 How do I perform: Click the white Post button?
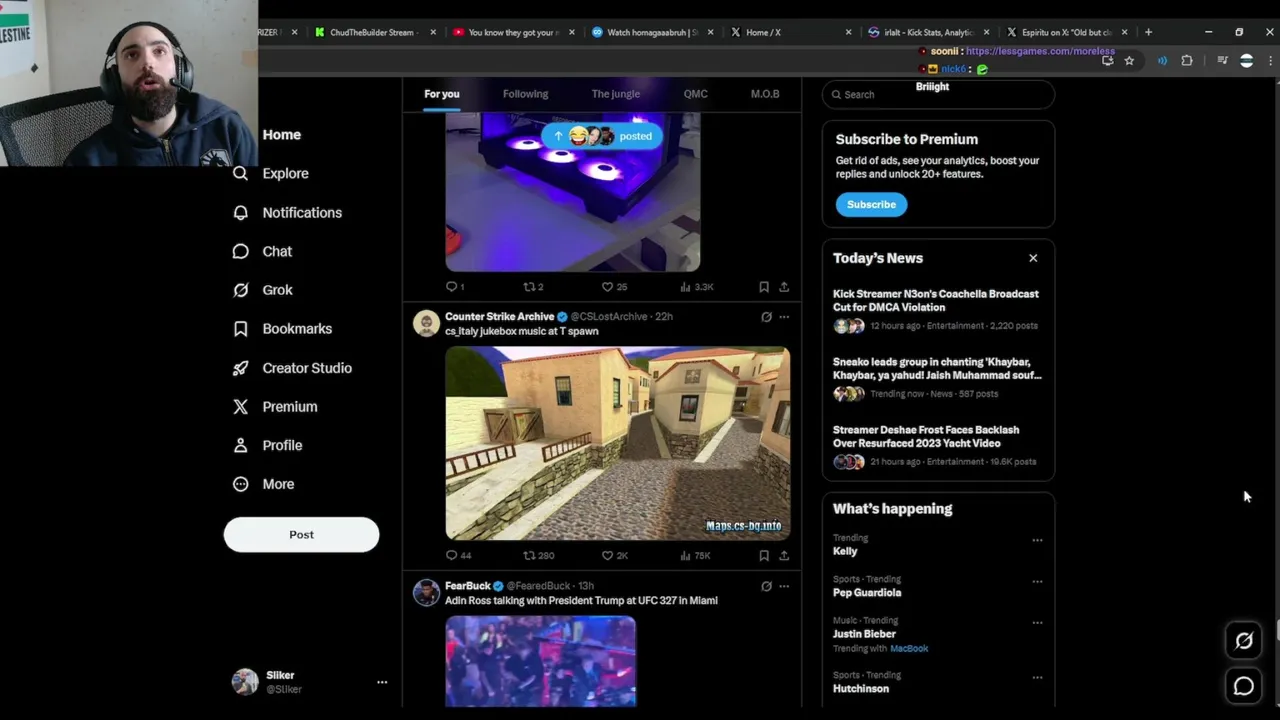[x=301, y=534]
